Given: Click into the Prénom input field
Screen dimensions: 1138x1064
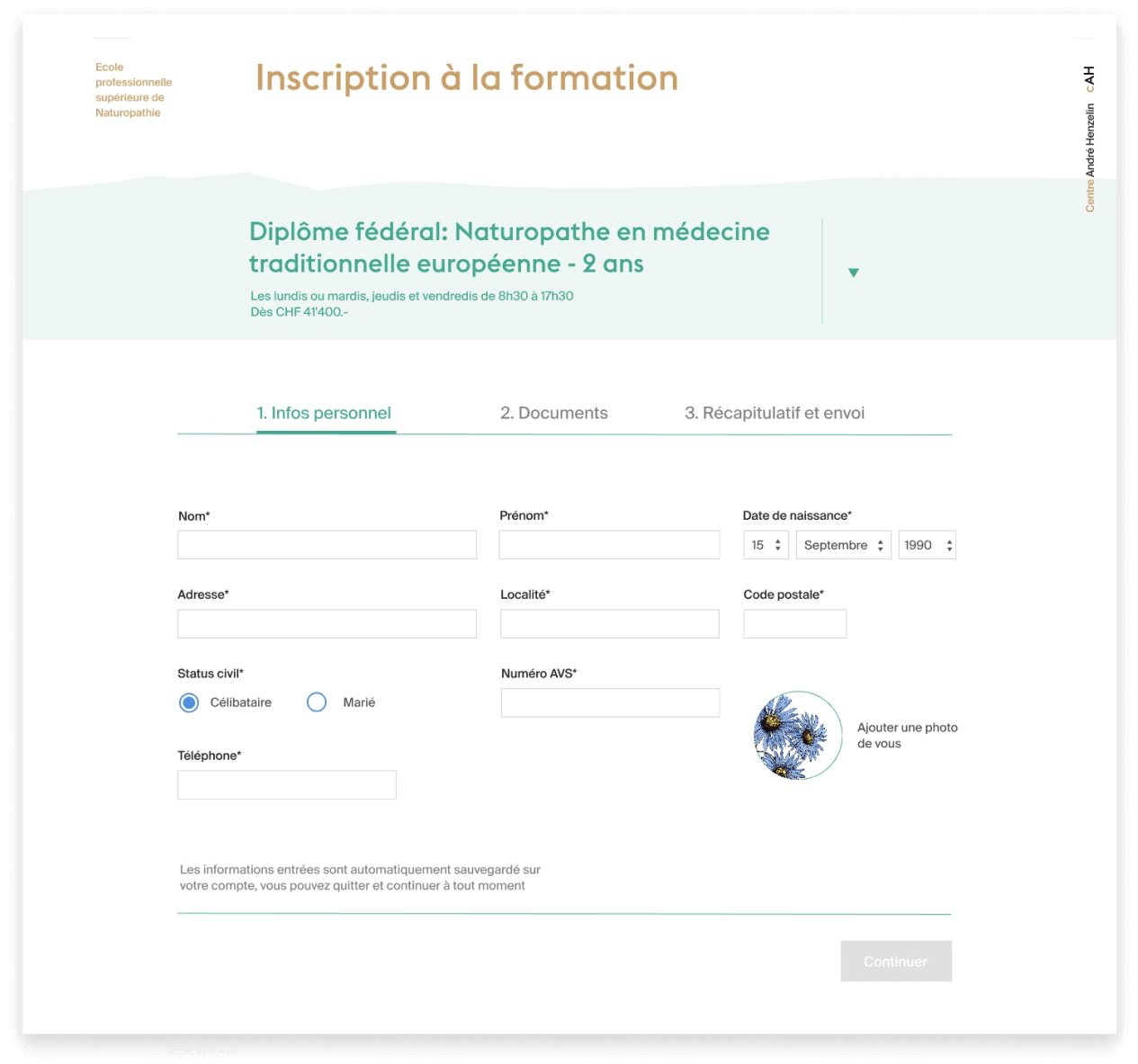Looking at the screenshot, I should 609,545.
